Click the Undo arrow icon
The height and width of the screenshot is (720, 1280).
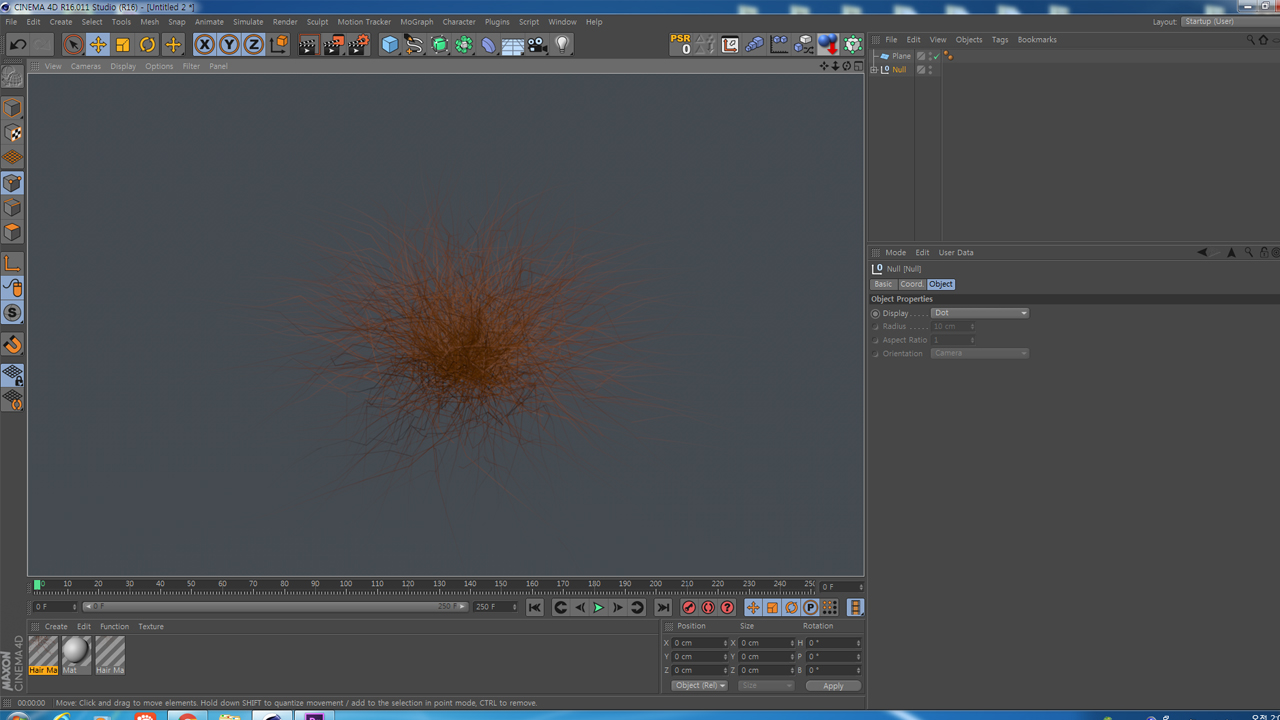click(x=18, y=44)
